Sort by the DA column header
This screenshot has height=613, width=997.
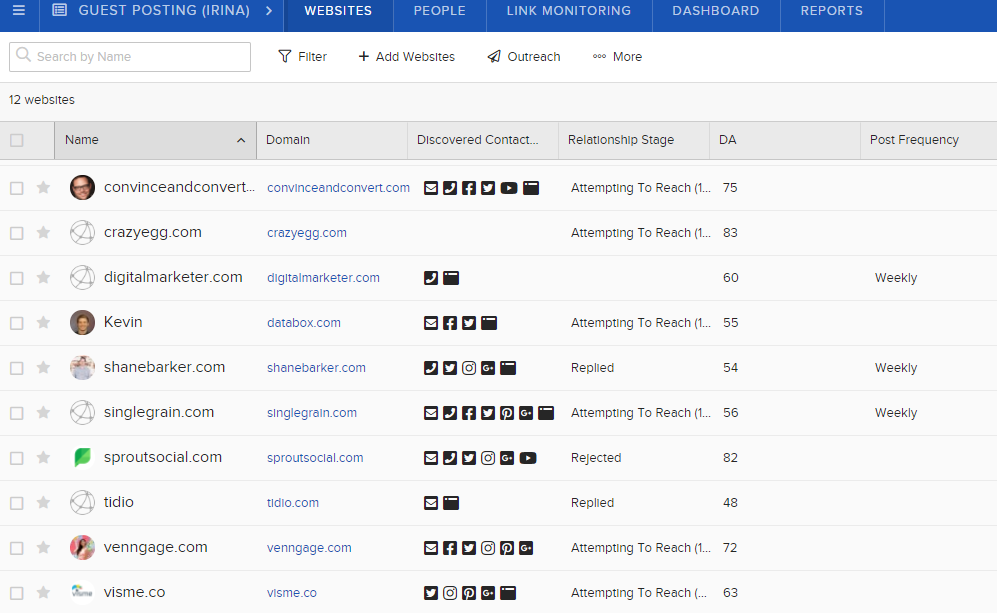(x=727, y=140)
